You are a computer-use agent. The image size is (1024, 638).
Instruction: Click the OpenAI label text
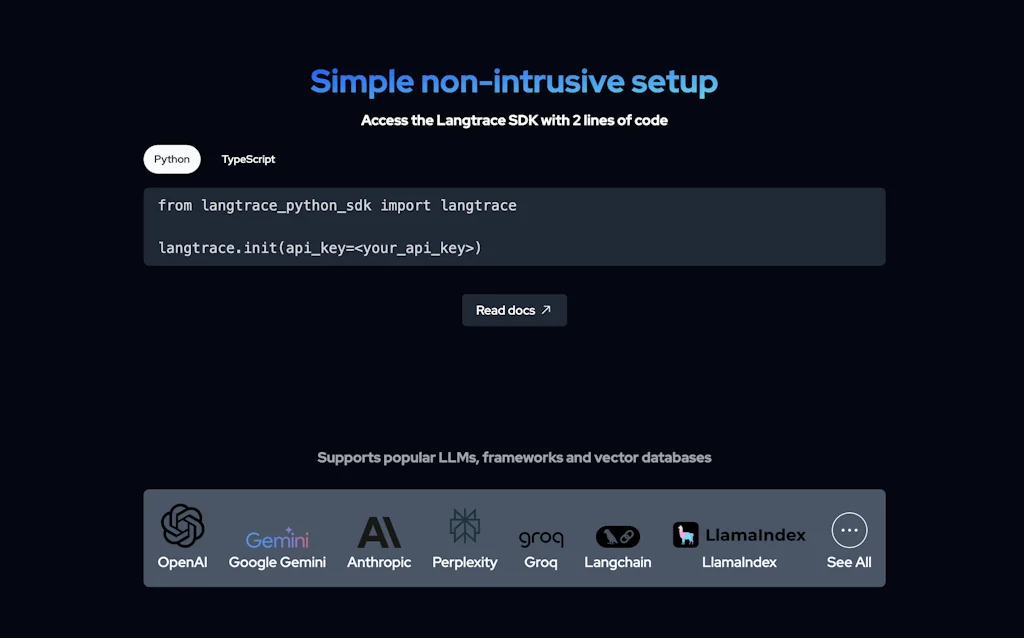coord(182,562)
